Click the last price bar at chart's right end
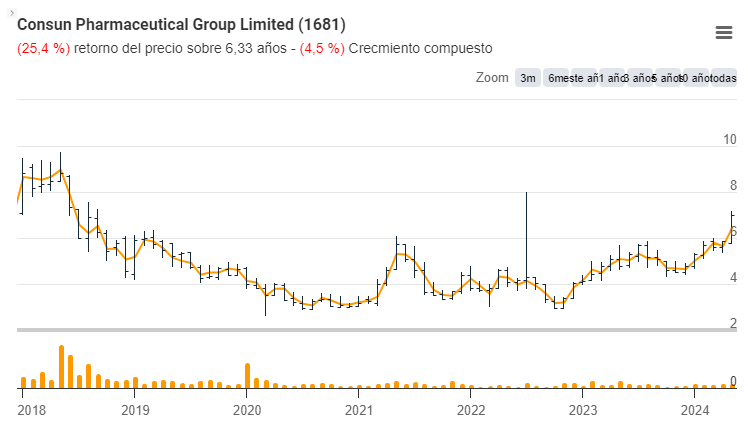The height and width of the screenshot is (424, 748). 732,228
